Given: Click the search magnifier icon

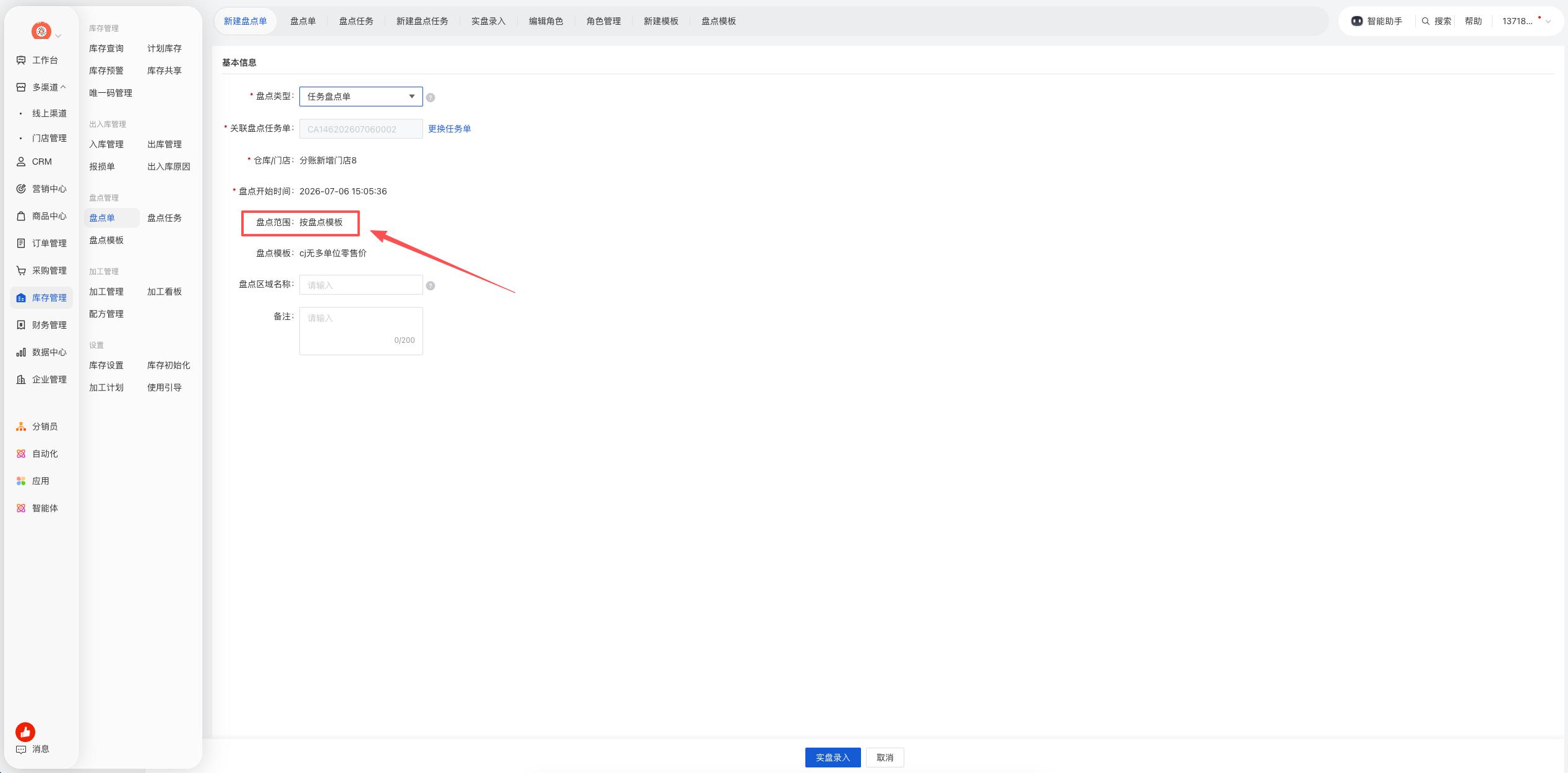Looking at the screenshot, I should (1426, 21).
